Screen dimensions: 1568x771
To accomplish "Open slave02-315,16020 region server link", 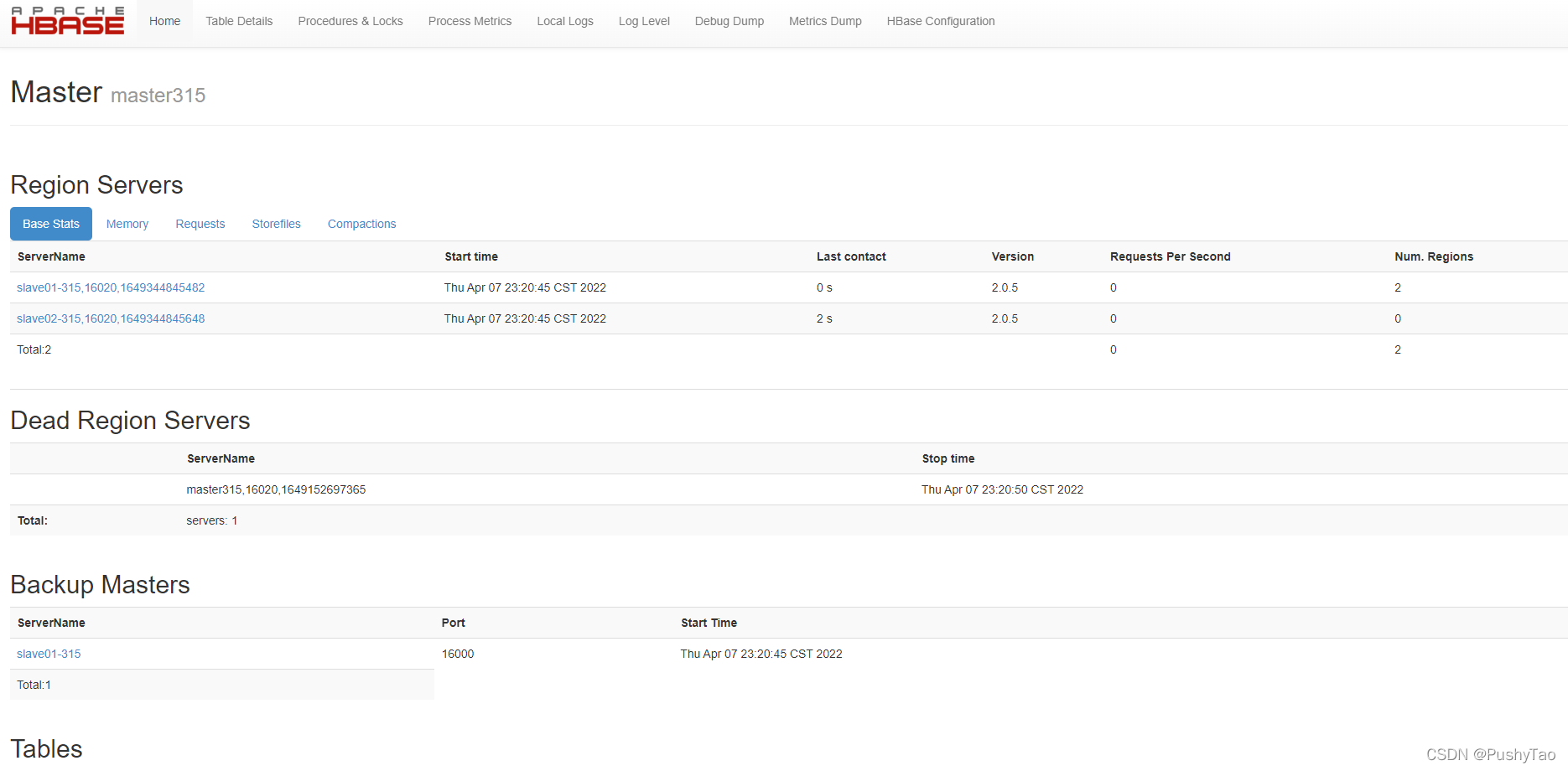I will click(111, 318).
